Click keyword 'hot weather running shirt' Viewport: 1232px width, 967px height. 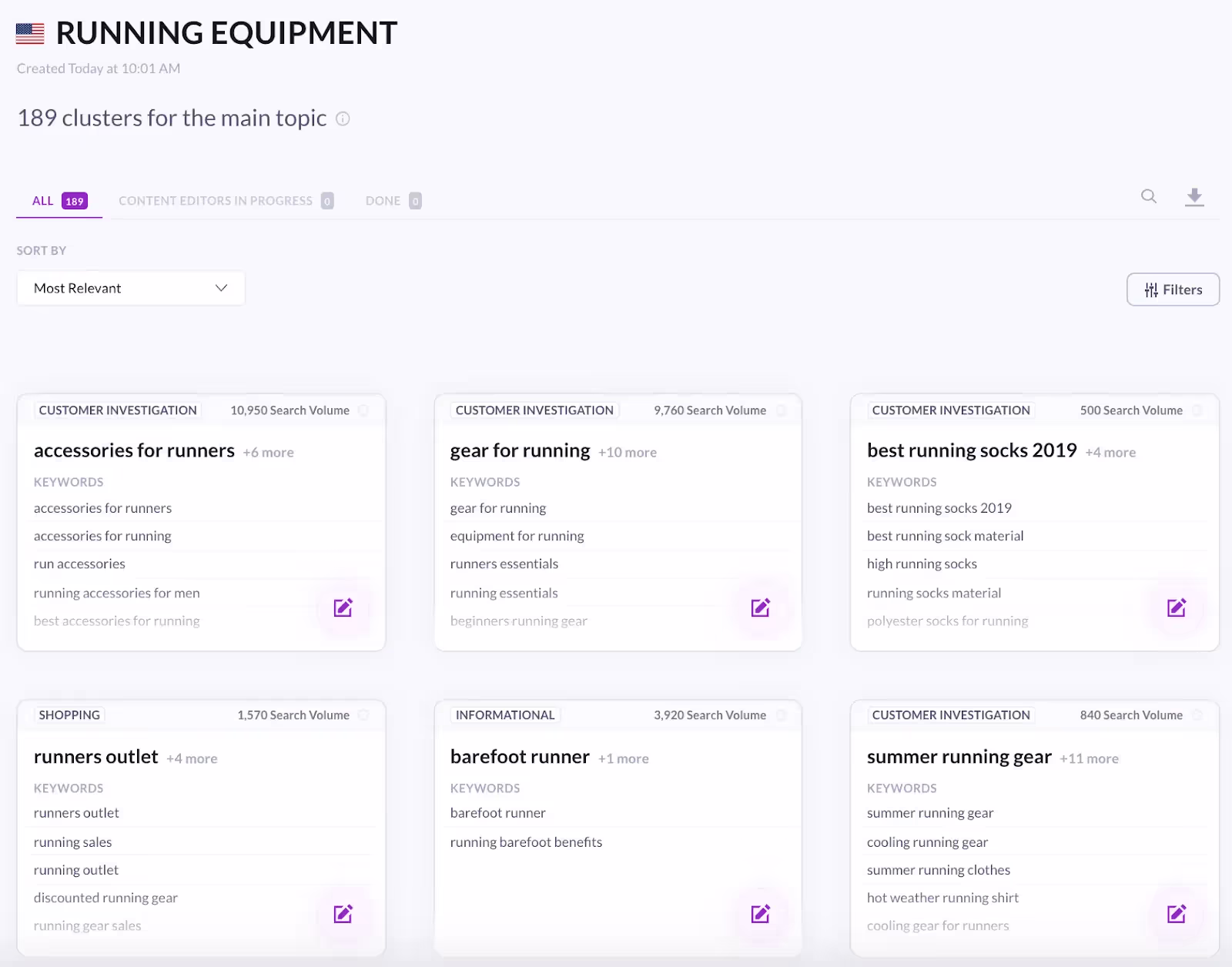tap(942, 898)
